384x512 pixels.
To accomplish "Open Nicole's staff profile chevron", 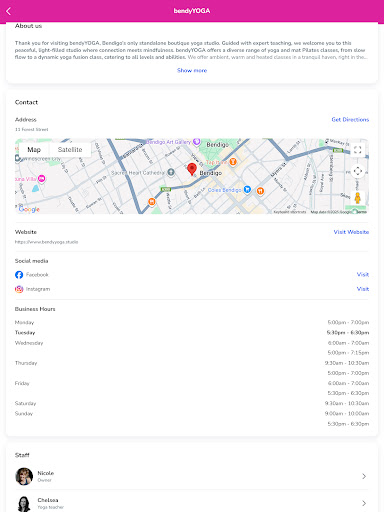I will [364, 476].
